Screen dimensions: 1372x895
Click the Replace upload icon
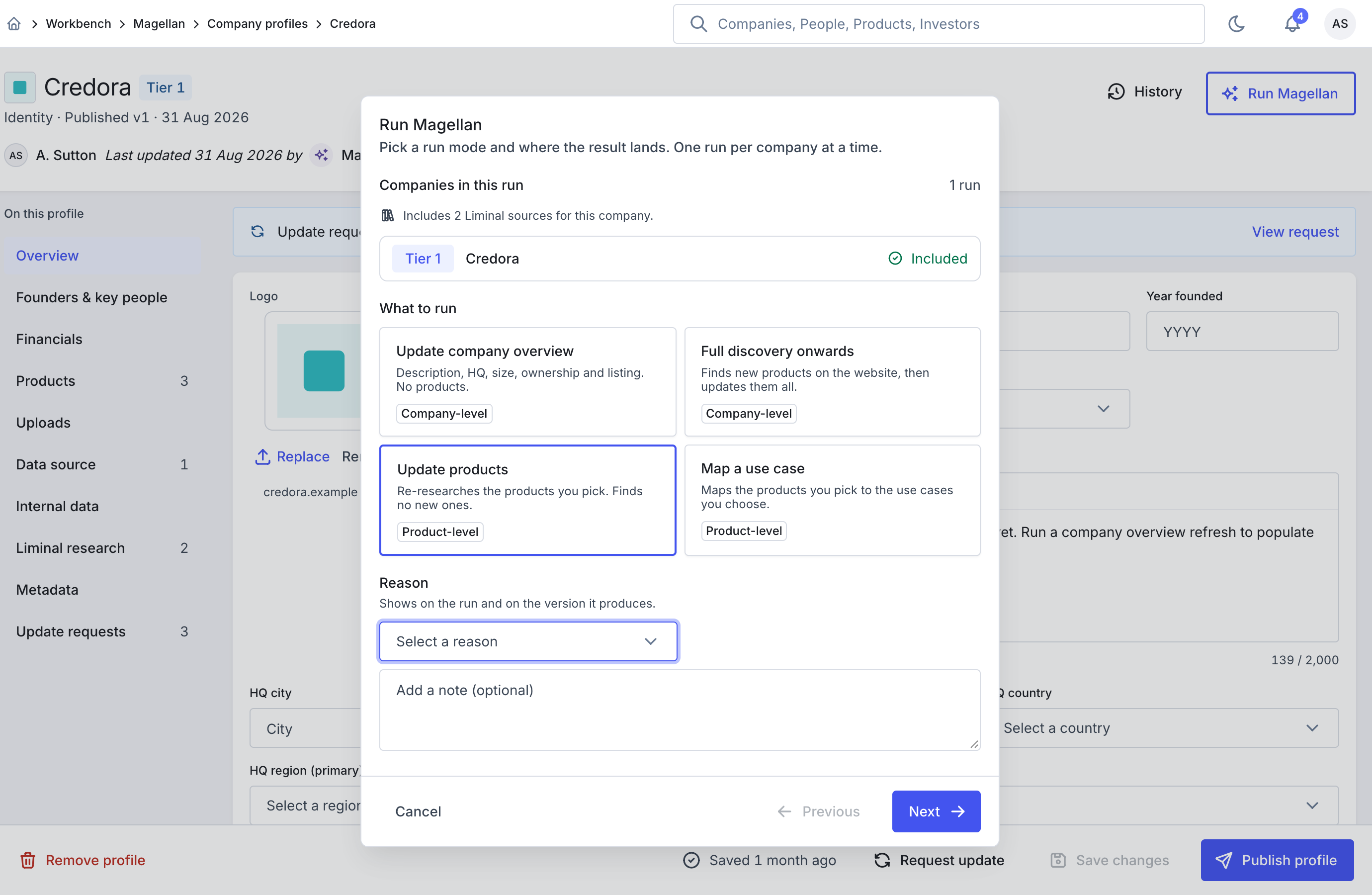pos(262,456)
